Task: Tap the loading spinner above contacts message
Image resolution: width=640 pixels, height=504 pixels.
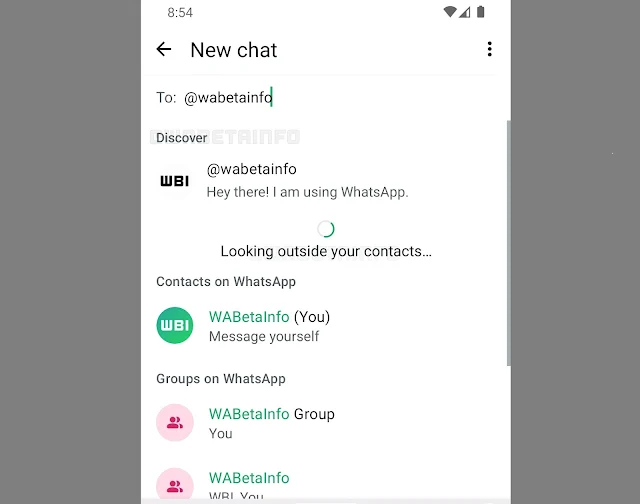Action: coord(326,229)
